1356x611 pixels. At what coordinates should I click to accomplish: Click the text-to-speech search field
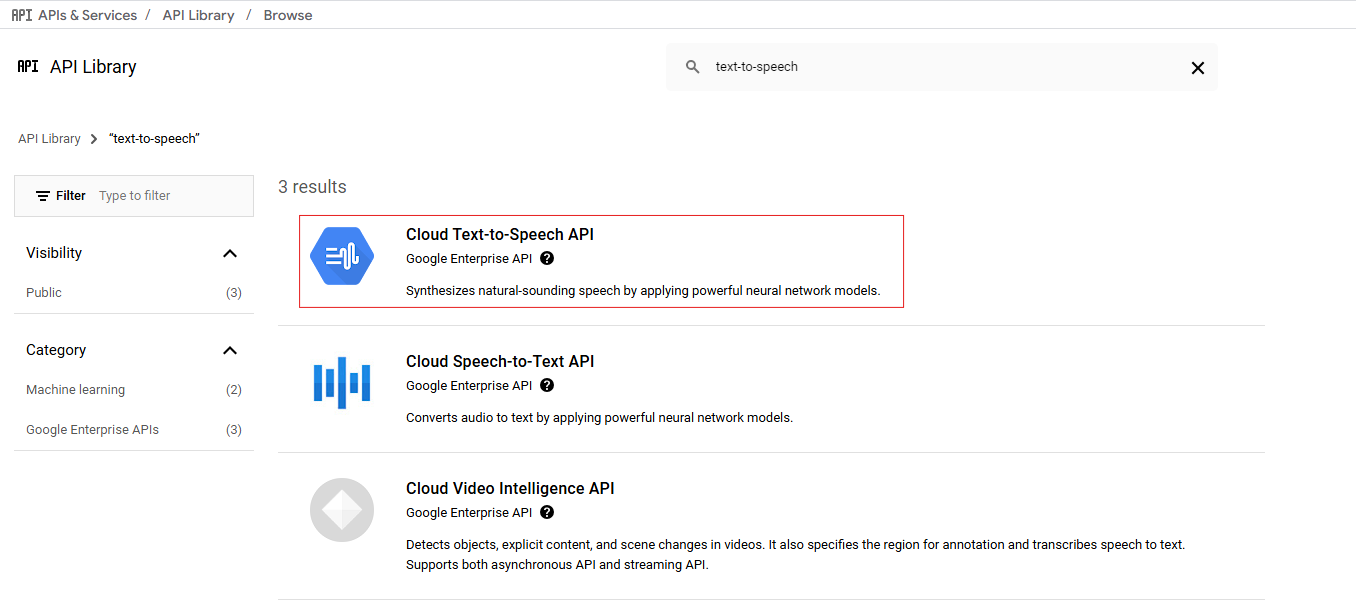pyautogui.click(x=942, y=67)
